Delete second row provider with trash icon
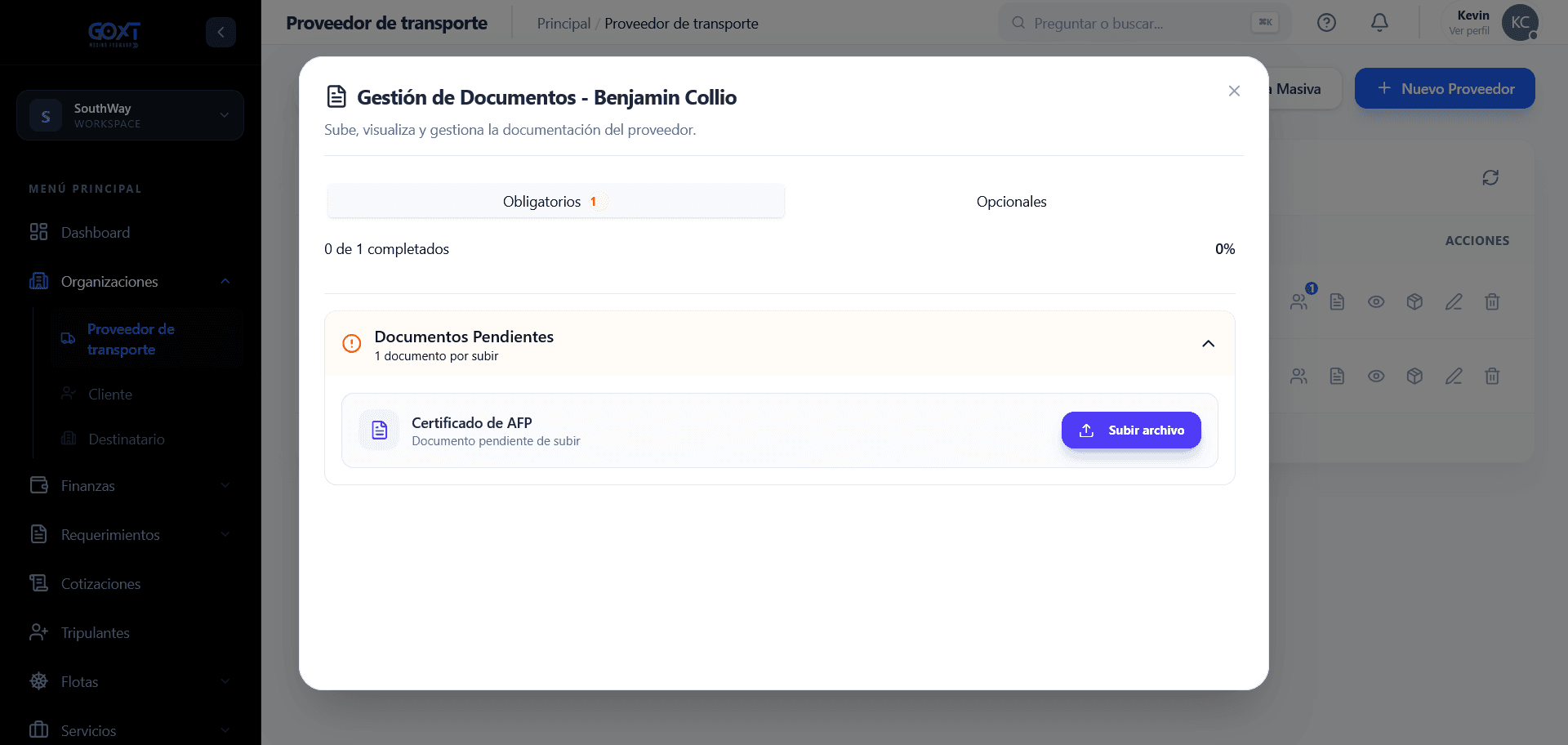Image resolution: width=1568 pixels, height=745 pixels. (1492, 376)
